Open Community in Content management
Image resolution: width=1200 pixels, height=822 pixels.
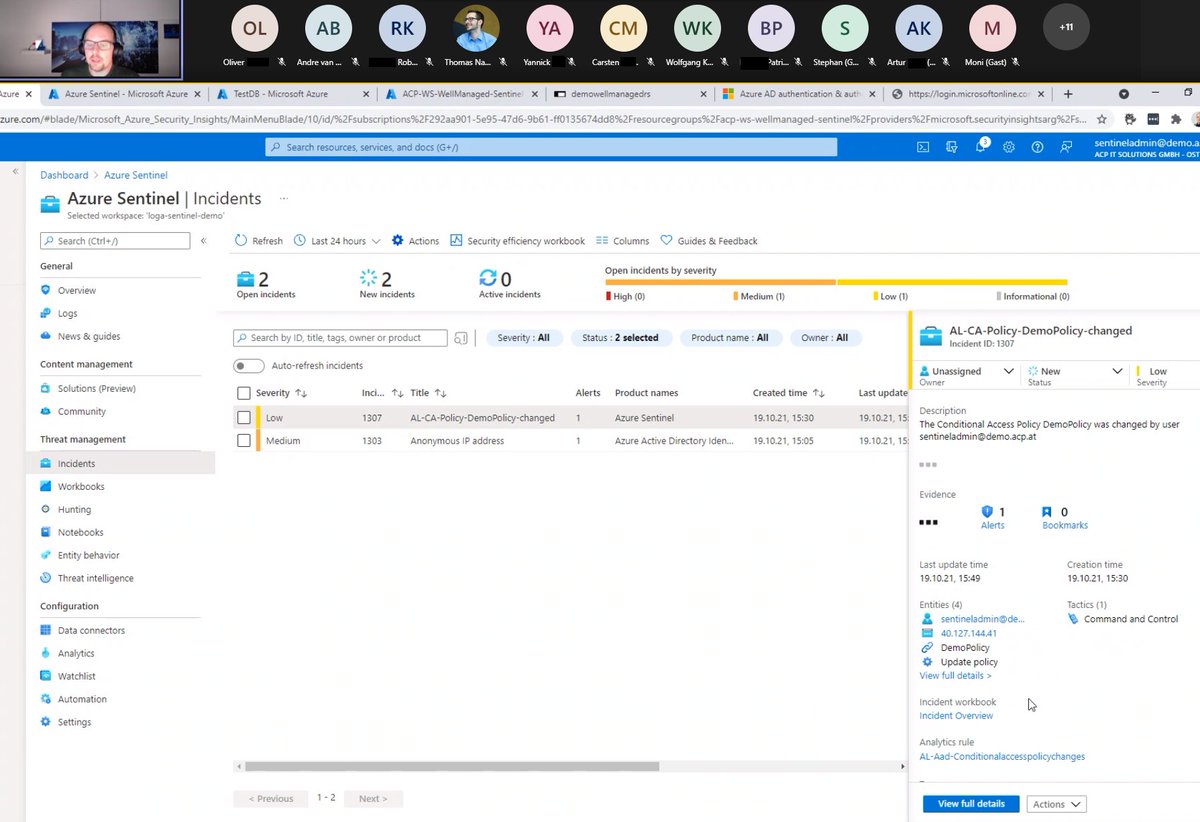81,411
